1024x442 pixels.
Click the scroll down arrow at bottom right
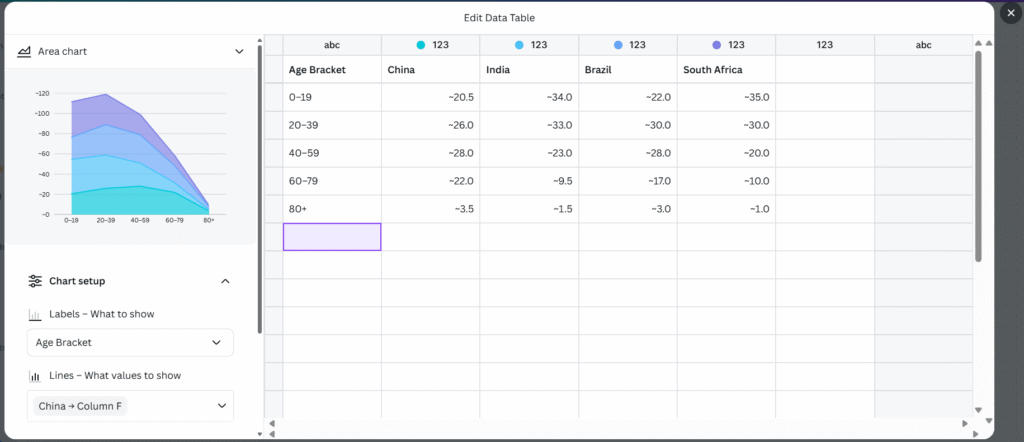point(978,410)
